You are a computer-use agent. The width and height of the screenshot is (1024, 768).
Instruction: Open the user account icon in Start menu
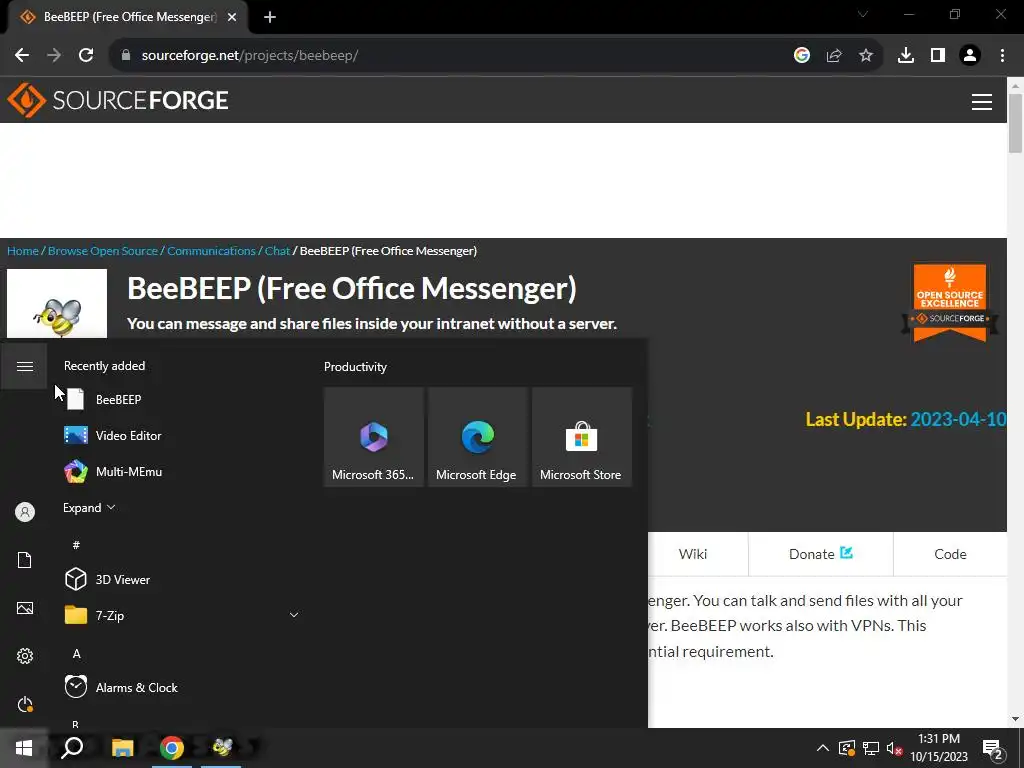(25, 512)
